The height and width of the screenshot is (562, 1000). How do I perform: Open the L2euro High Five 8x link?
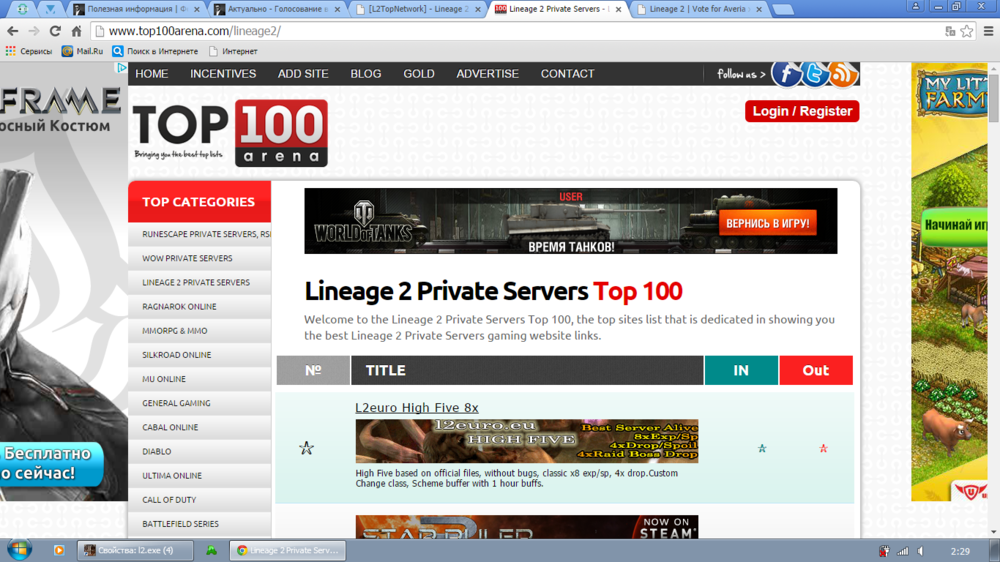[x=416, y=408]
